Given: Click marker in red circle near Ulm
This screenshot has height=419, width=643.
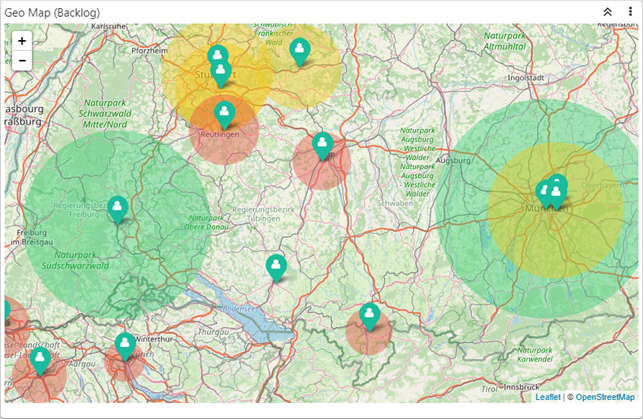Looking at the screenshot, I should point(322,145).
